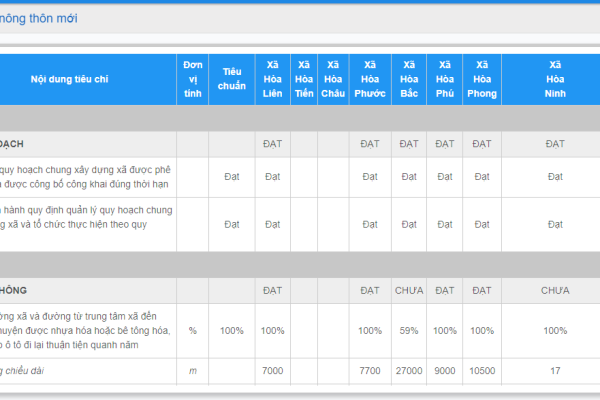
Task: Click Hòa Phong 'Đạt' in 'quản lý quy hoạch' row
Action: point(482,224)
